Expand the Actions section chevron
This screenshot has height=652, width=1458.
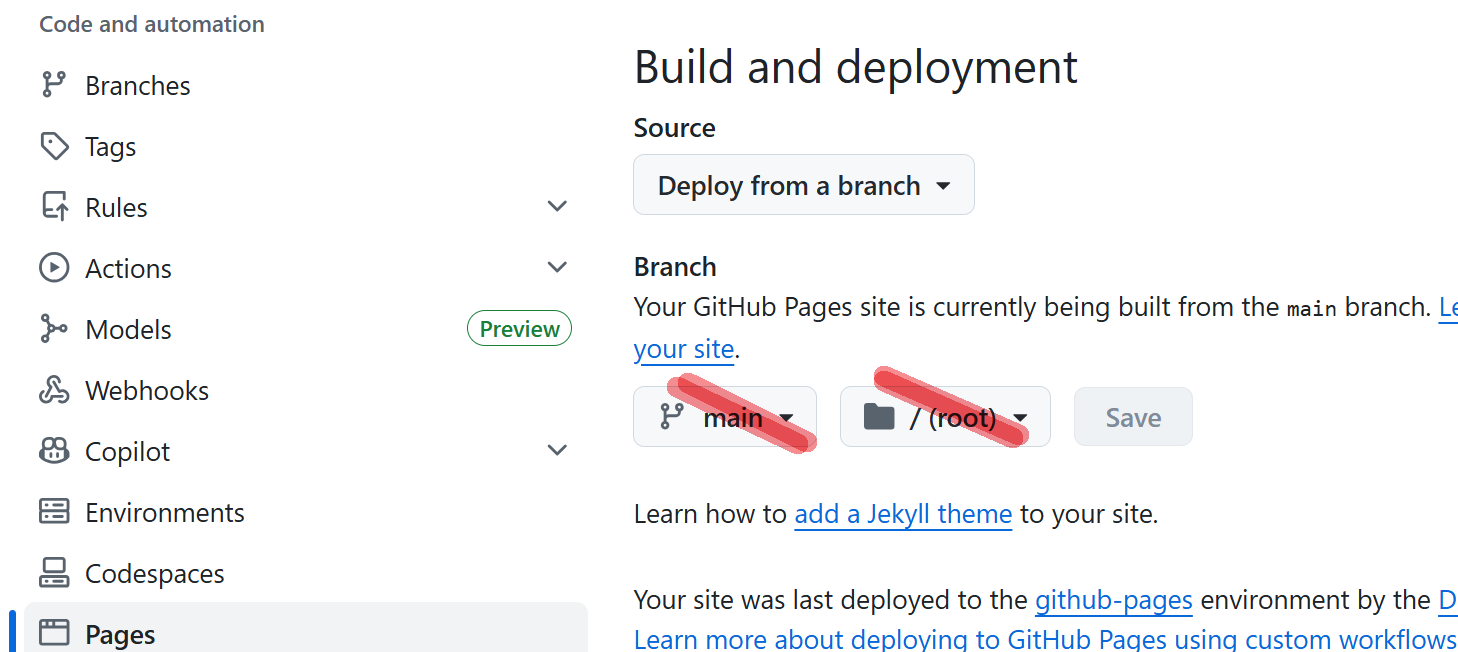click(558, 268)
